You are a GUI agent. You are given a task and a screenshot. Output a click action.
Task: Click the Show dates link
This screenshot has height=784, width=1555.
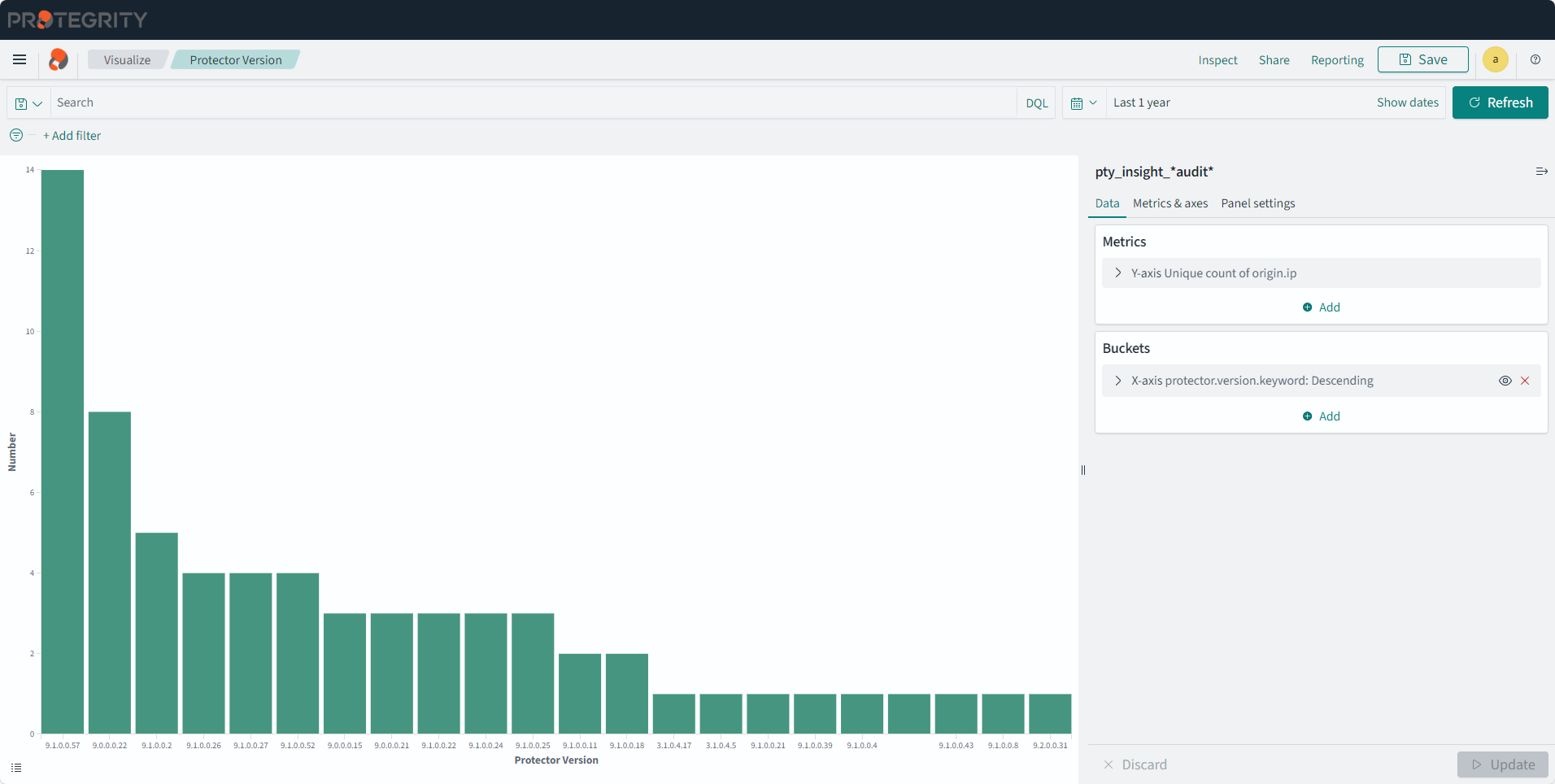click(1407, 102)
